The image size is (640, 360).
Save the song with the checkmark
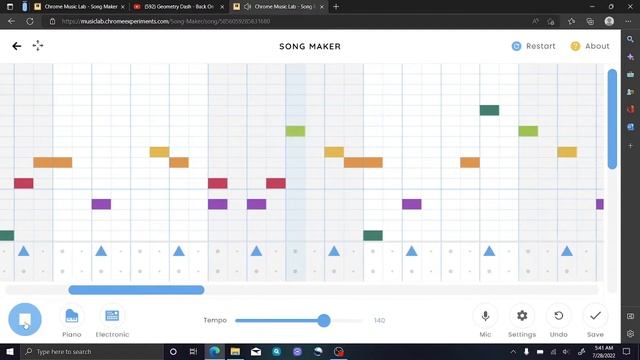(596, 321)
